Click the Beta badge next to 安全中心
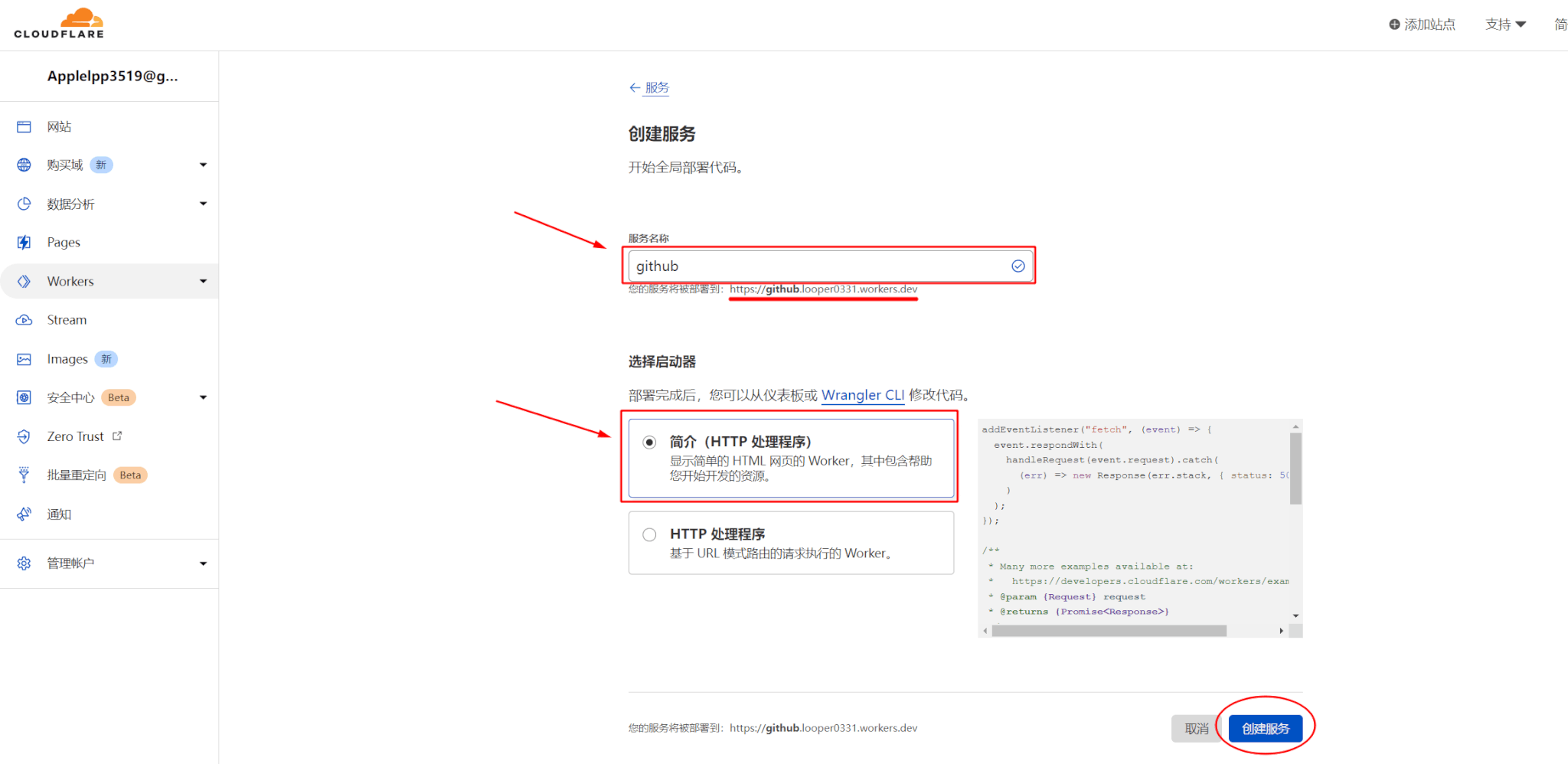This screenshot has width=1568, height=764. point(119,397)
